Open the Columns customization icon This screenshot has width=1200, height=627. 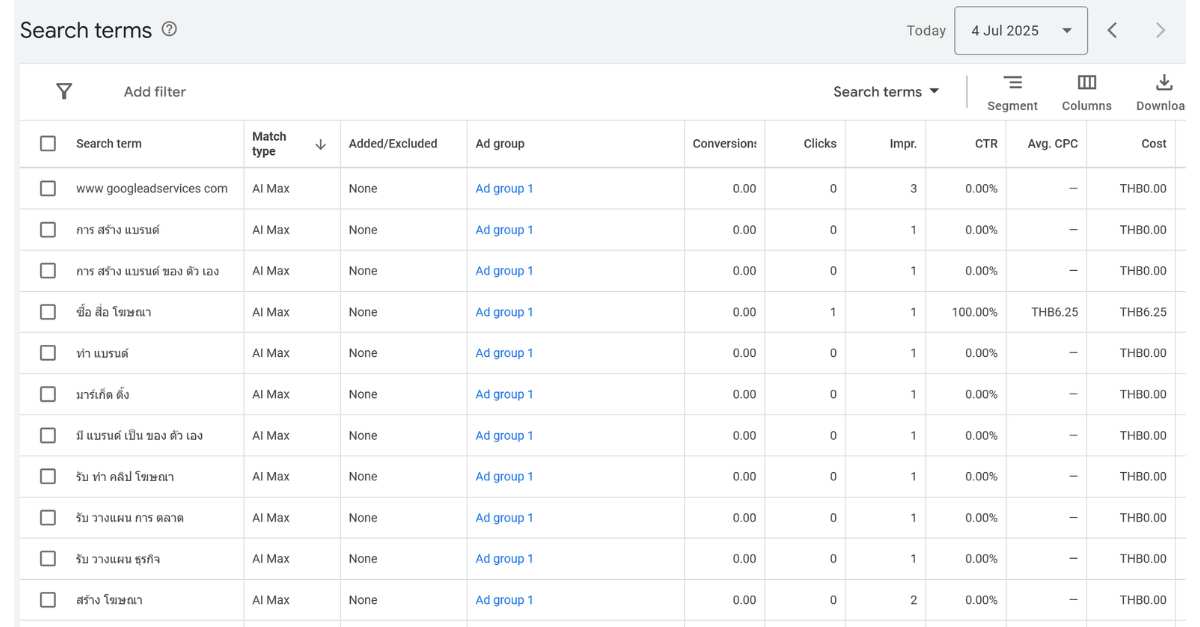point(1086,83)
